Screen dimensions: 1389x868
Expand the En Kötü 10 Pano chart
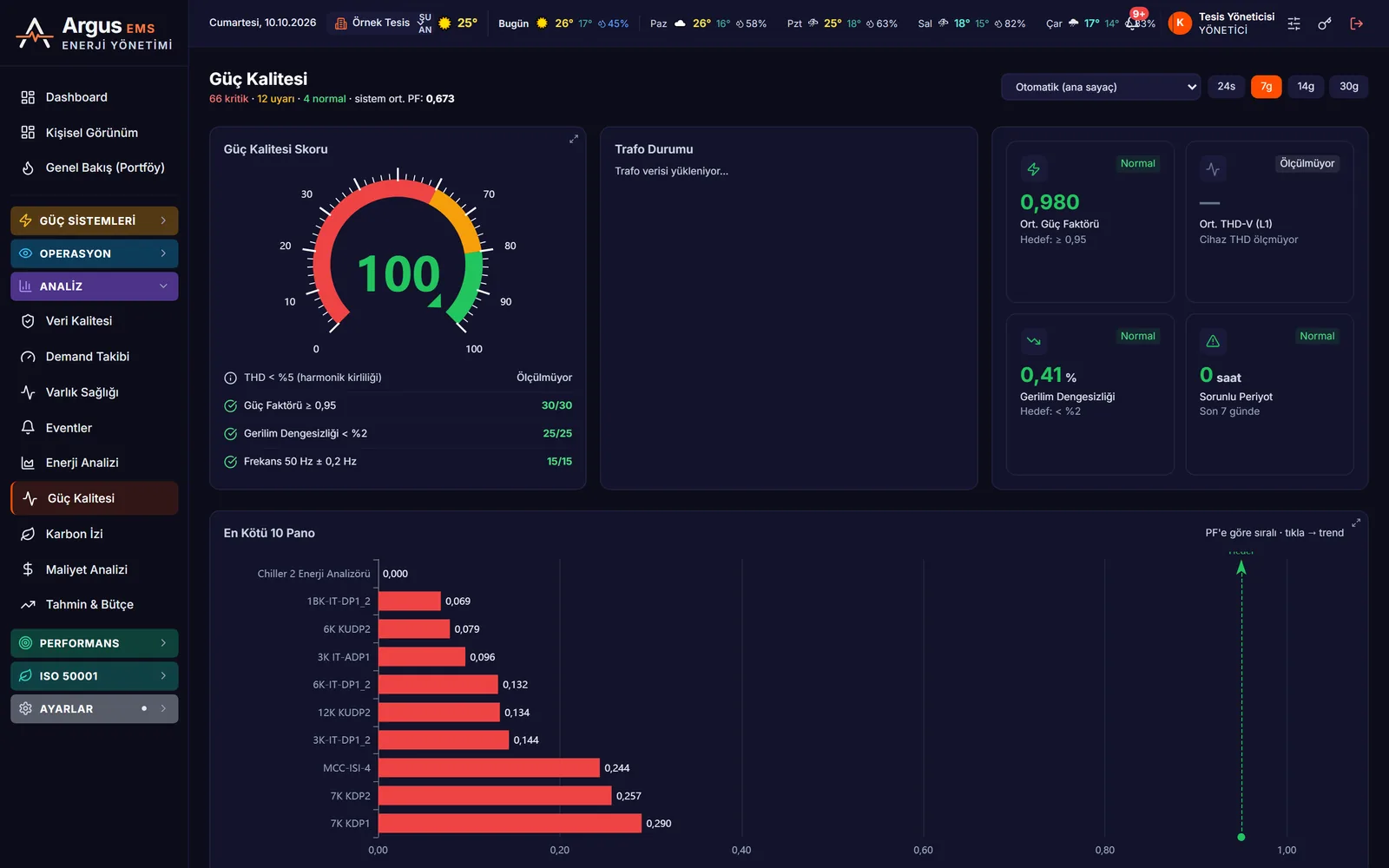[1356, 523]
